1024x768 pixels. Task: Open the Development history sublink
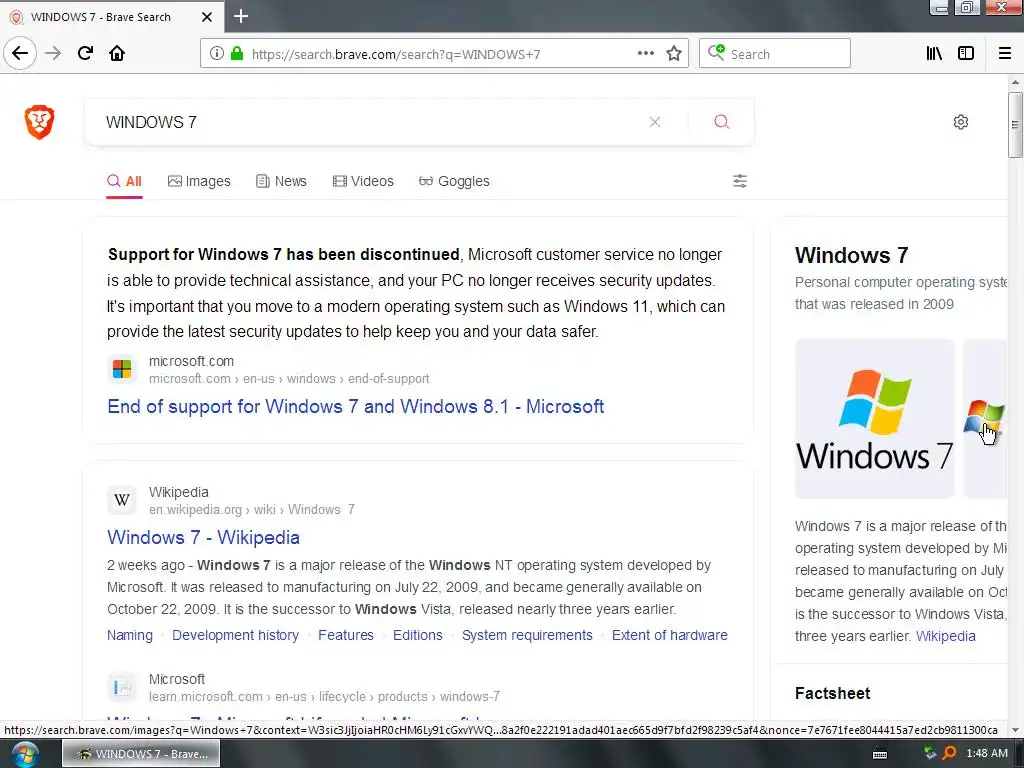(235, 635)
